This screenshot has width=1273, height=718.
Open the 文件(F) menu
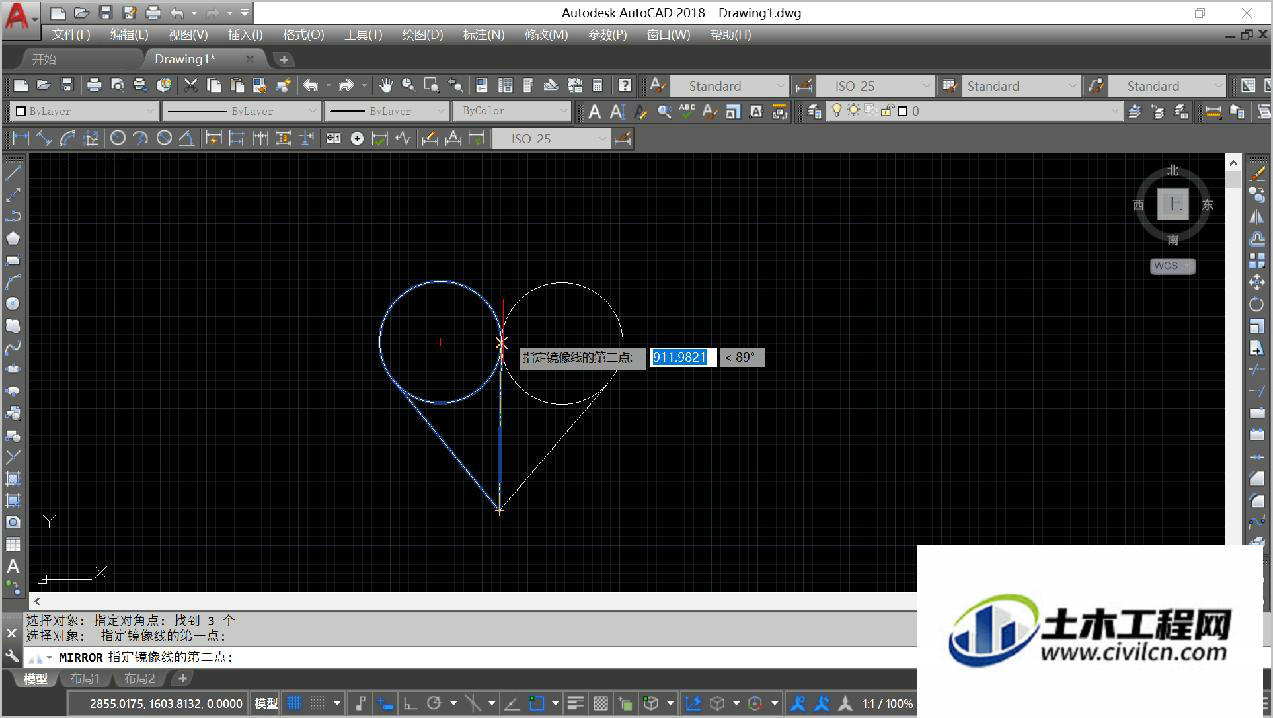pos(70,35)
